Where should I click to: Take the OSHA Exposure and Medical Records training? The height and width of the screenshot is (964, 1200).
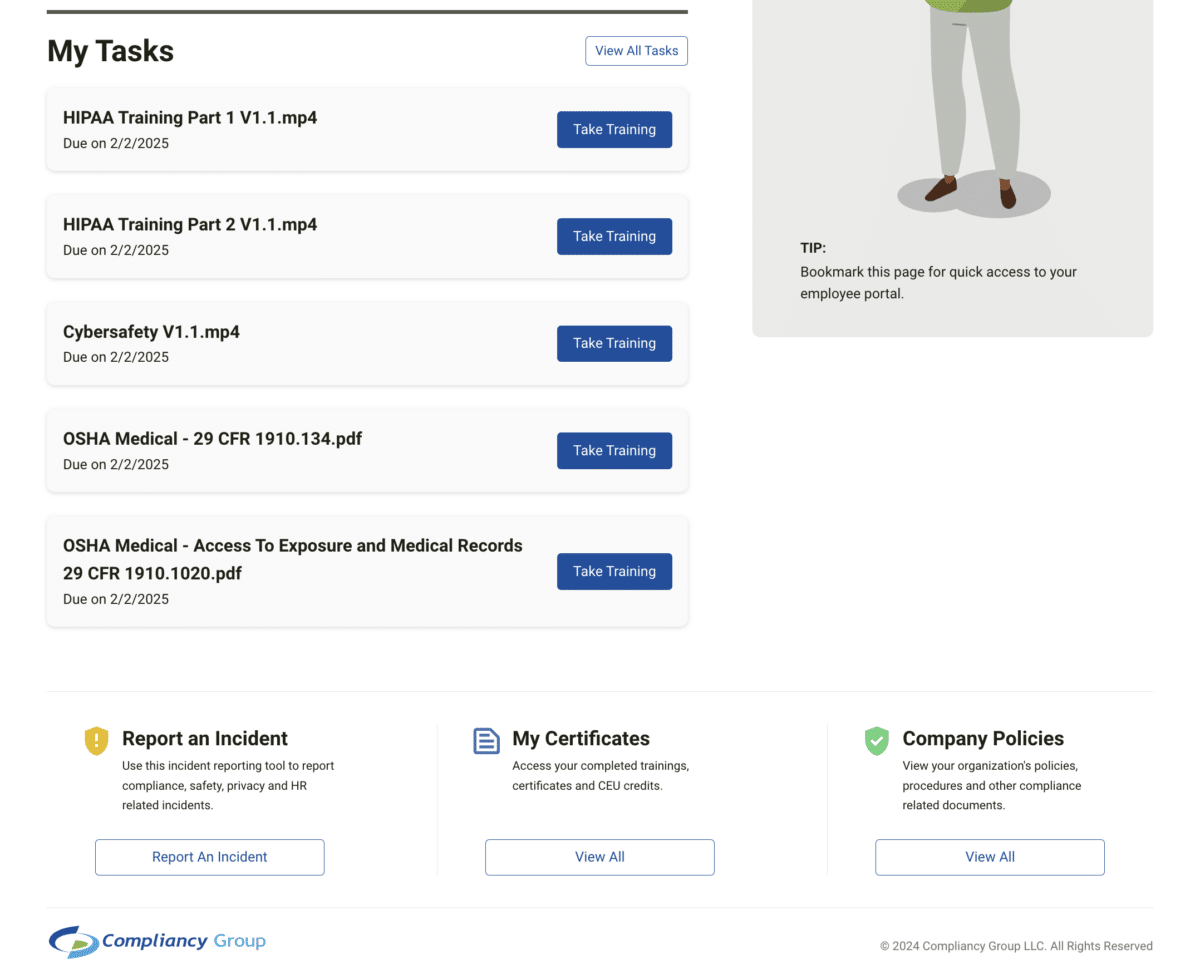[614, 571]
